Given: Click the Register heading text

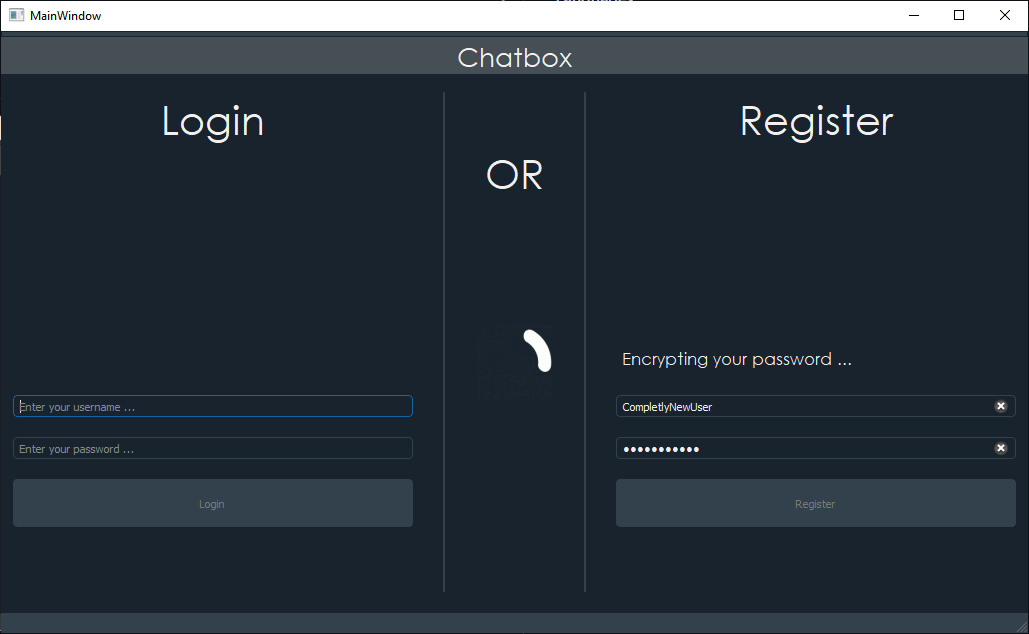Looking at the screenshot, I should pyautogui.click(x=816, y=122).
